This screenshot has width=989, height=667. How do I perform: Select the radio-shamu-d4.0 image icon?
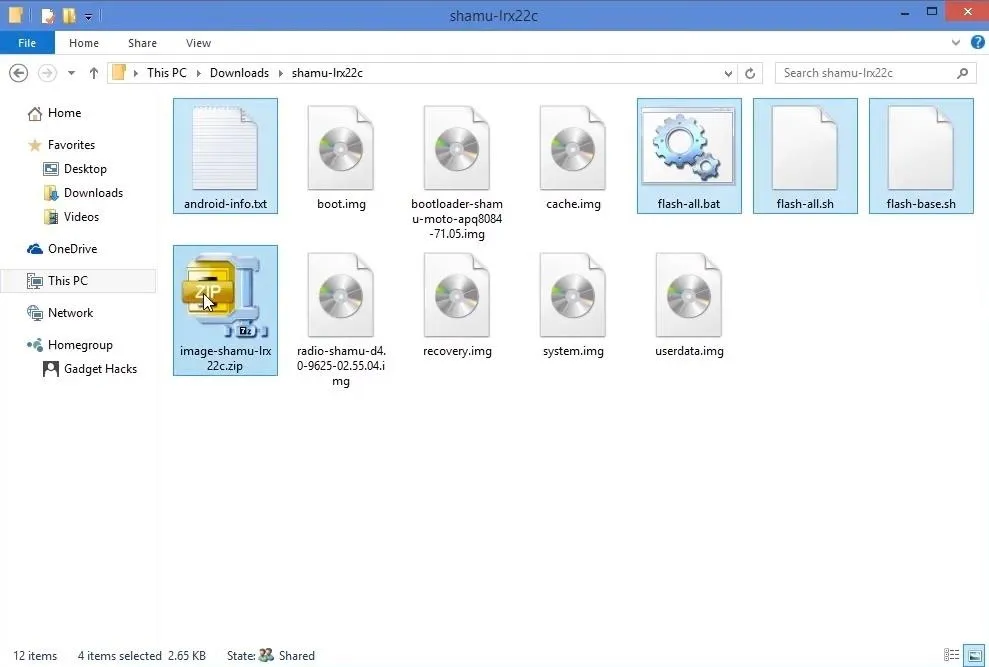pos(341,295)
